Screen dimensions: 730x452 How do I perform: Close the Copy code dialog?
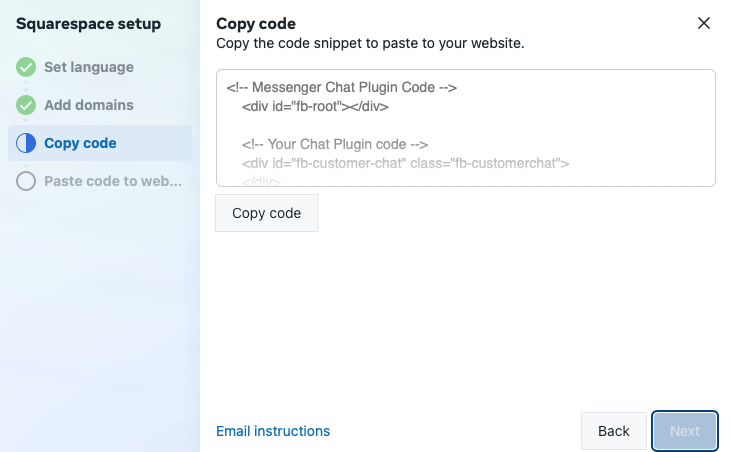coord(703,23)
